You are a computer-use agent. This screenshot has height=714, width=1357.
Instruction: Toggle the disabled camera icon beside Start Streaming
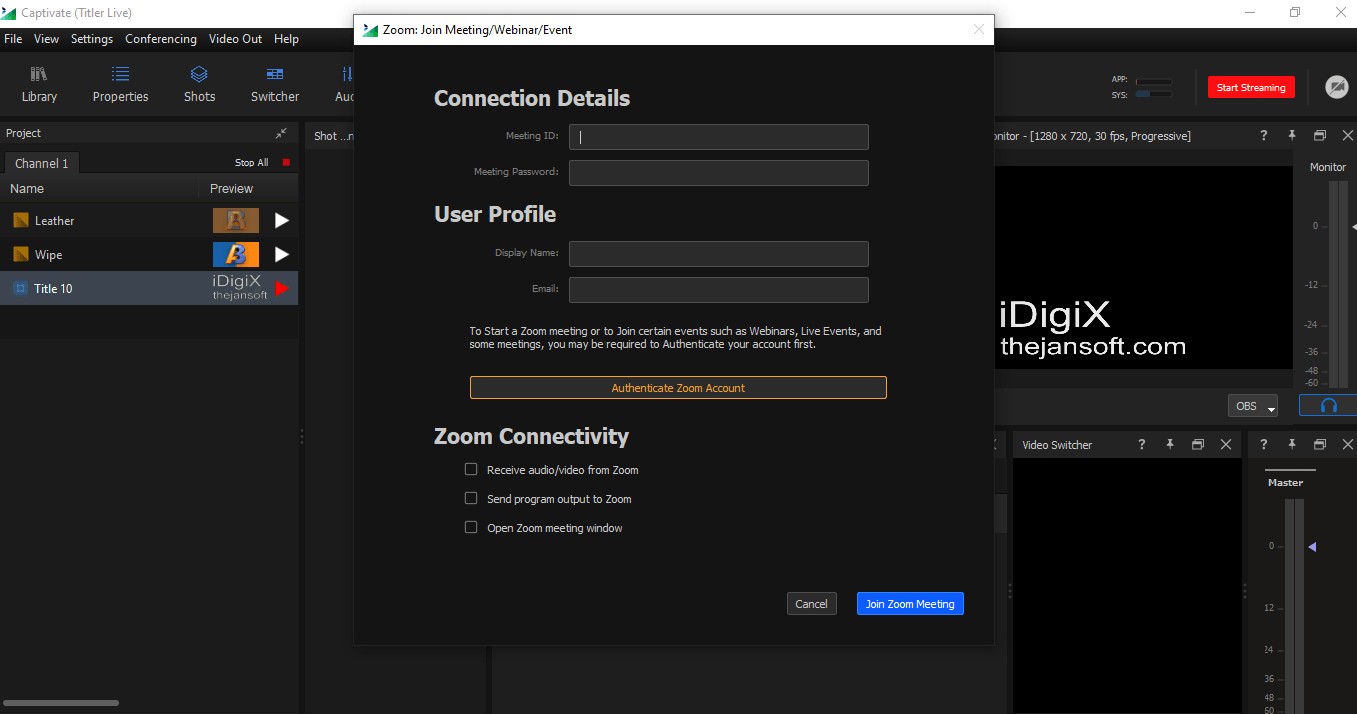click(x=1337, y=87)
